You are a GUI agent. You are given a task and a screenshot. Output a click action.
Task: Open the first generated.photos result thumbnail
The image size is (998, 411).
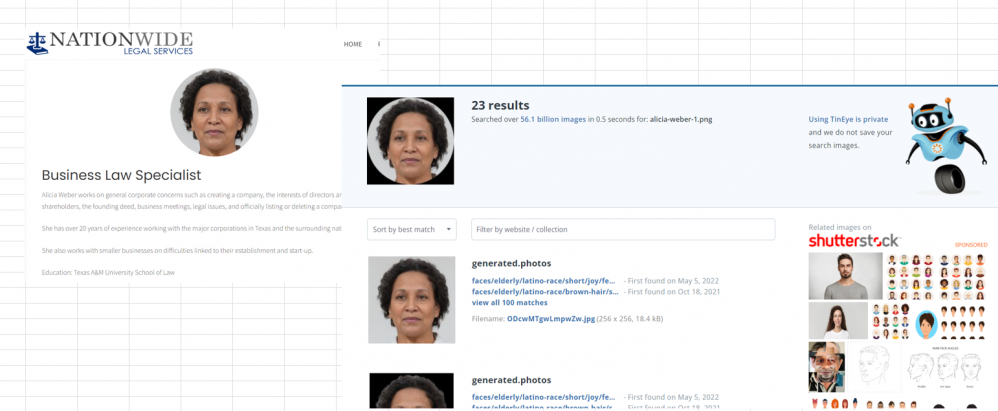click(x=412, y=300)
